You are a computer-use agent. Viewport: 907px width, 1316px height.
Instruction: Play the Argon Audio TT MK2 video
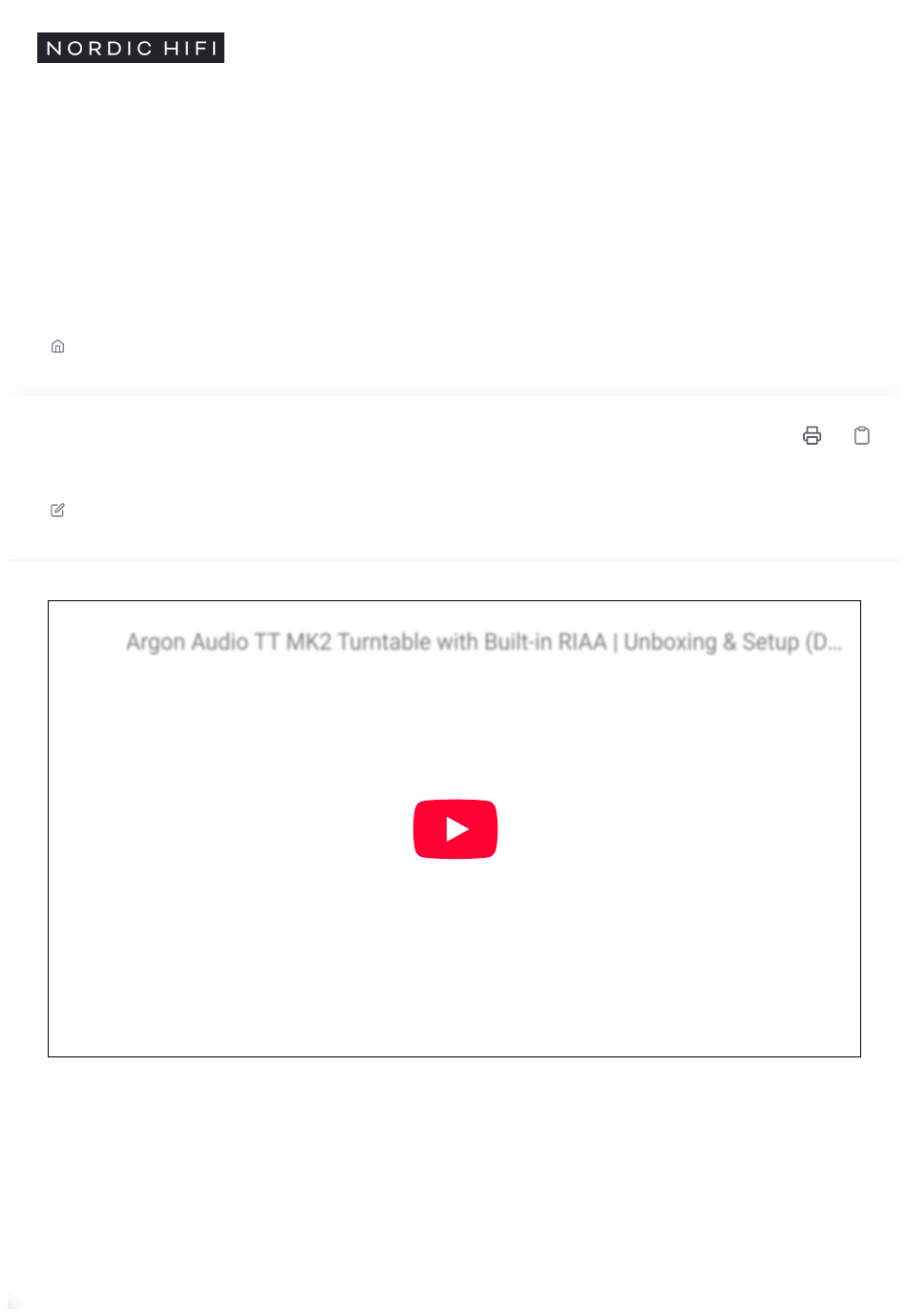(x=455, y=829)
